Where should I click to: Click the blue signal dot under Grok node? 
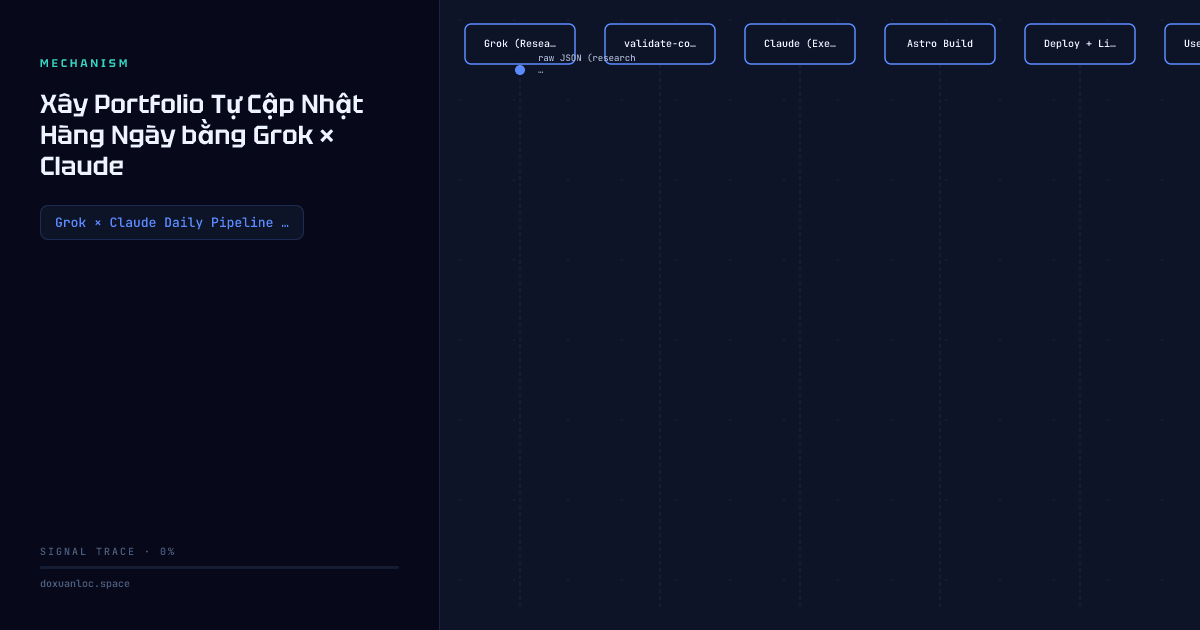pos(520,70)
